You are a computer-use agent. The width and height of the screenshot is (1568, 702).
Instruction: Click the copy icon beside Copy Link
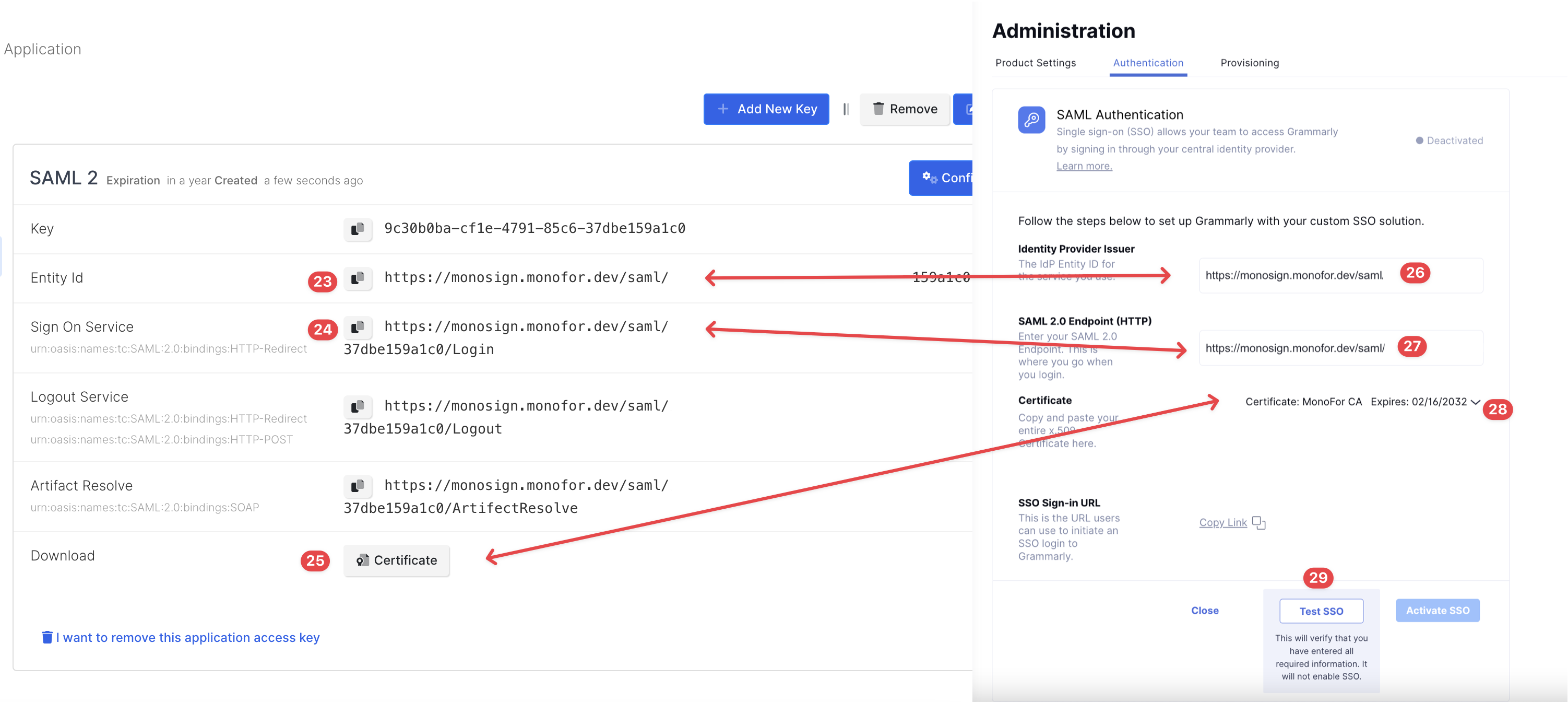1259,523
